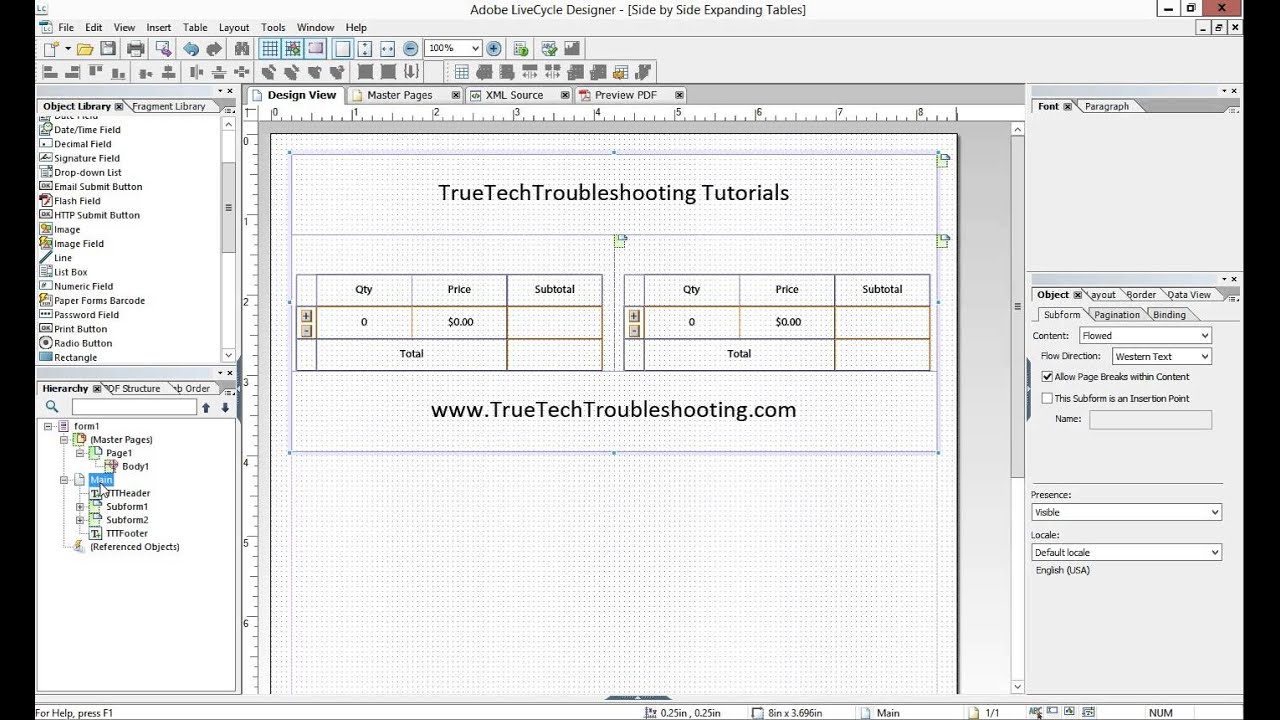1280x720 pixels.
Task: Click the align left icon in layout toolbar
Action: (49, 72)
